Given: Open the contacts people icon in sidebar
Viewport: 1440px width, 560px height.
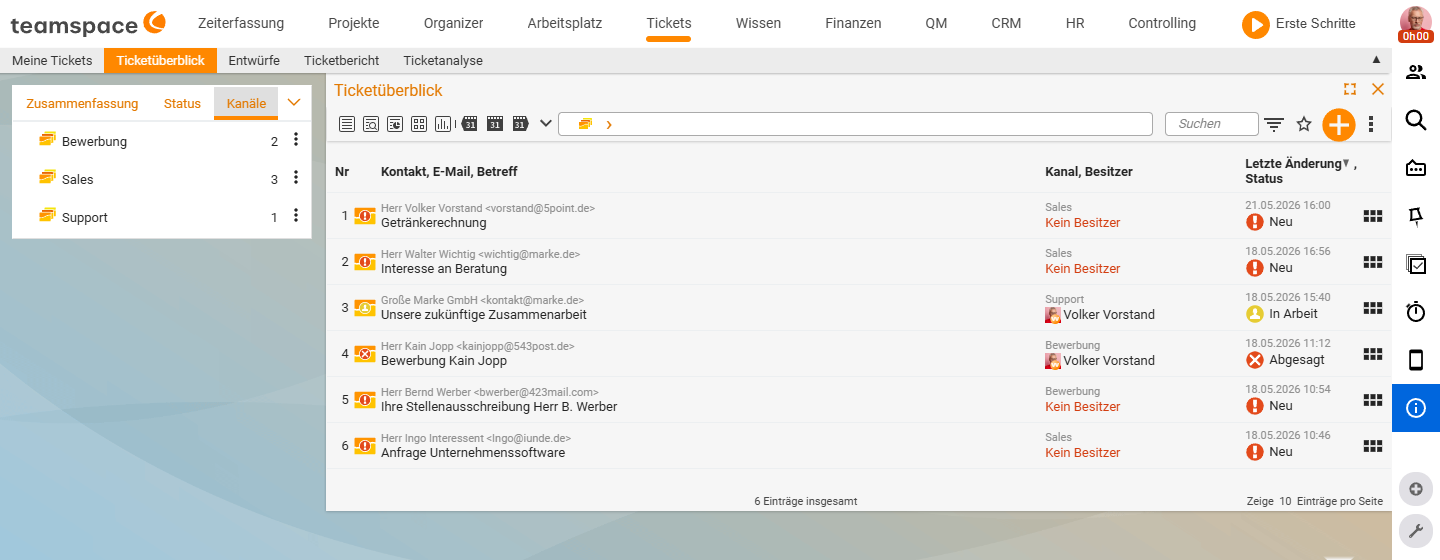Looking at the screenshot, I should (1416, 72).
